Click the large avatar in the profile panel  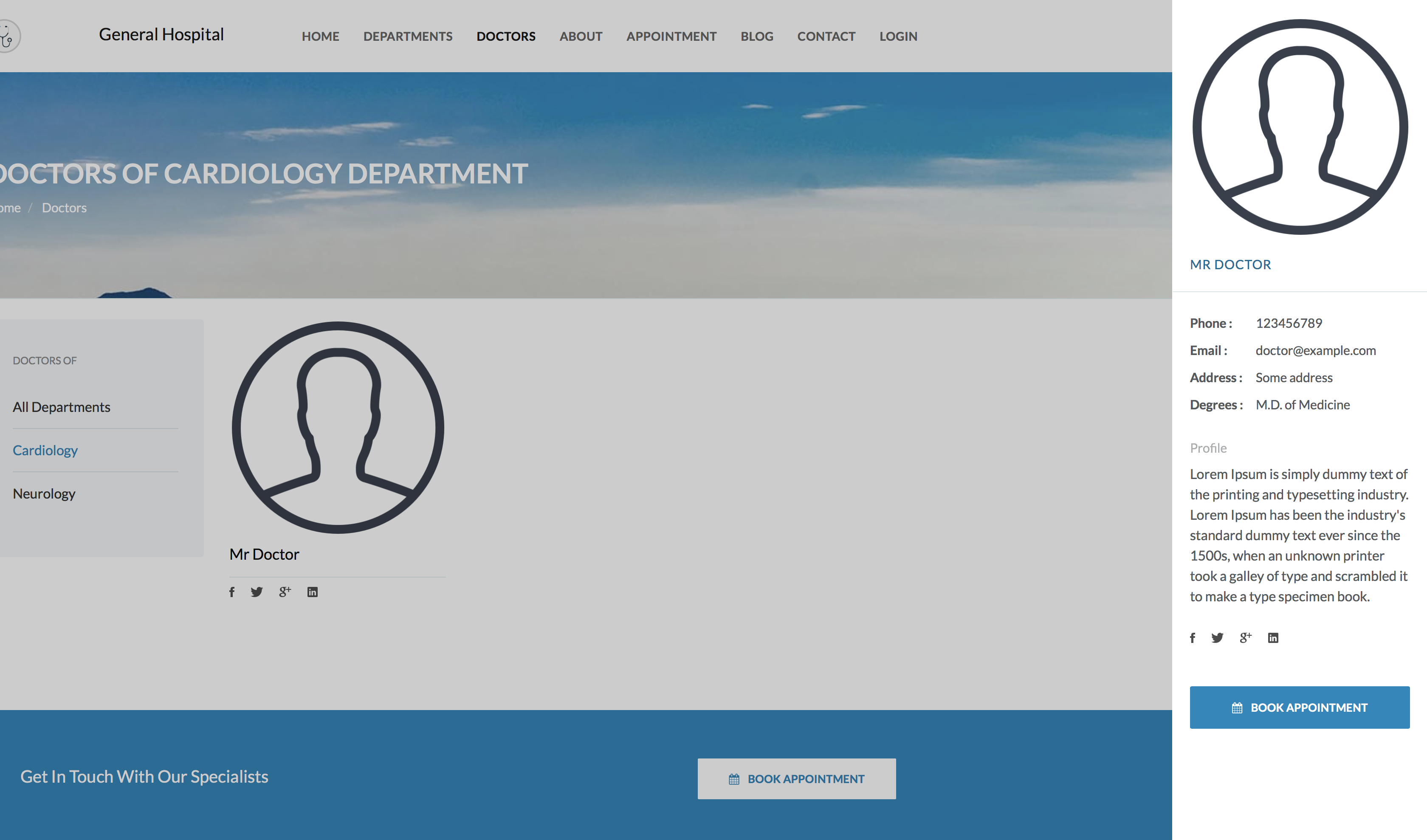point(1300,127)
